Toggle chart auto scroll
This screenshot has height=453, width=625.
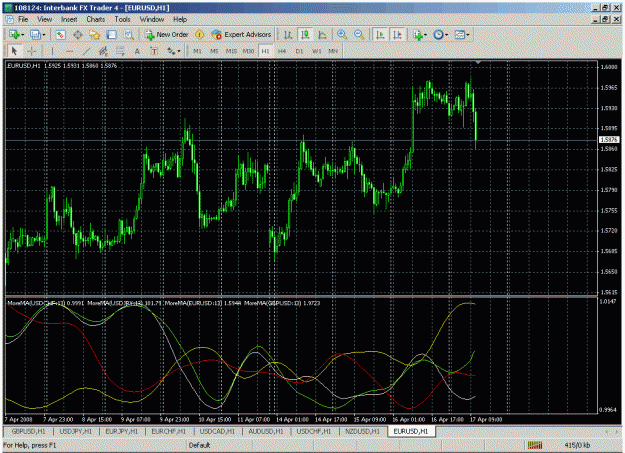[x=381, y=35]
